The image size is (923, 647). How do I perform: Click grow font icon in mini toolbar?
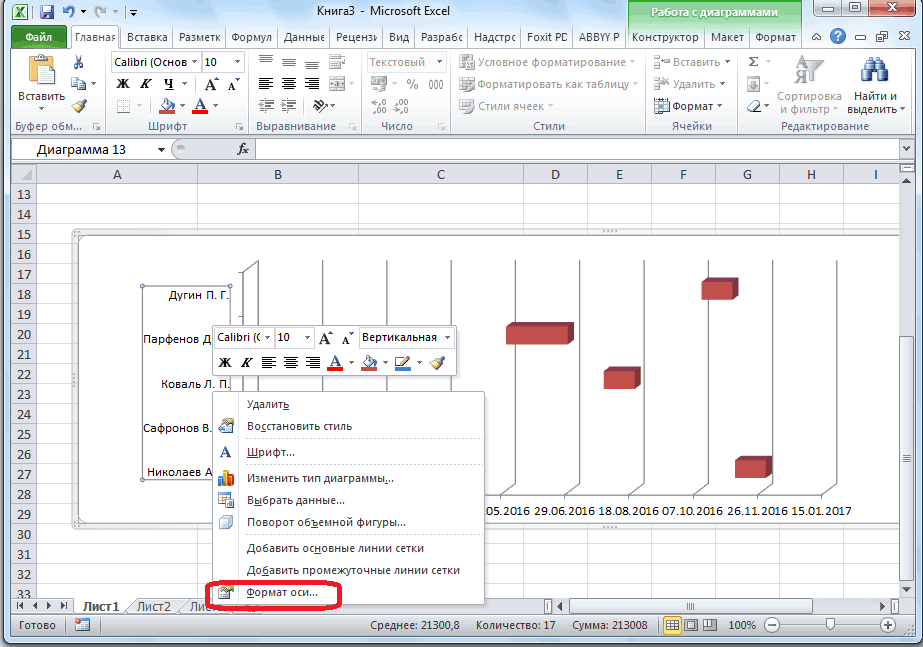point(329,338)
